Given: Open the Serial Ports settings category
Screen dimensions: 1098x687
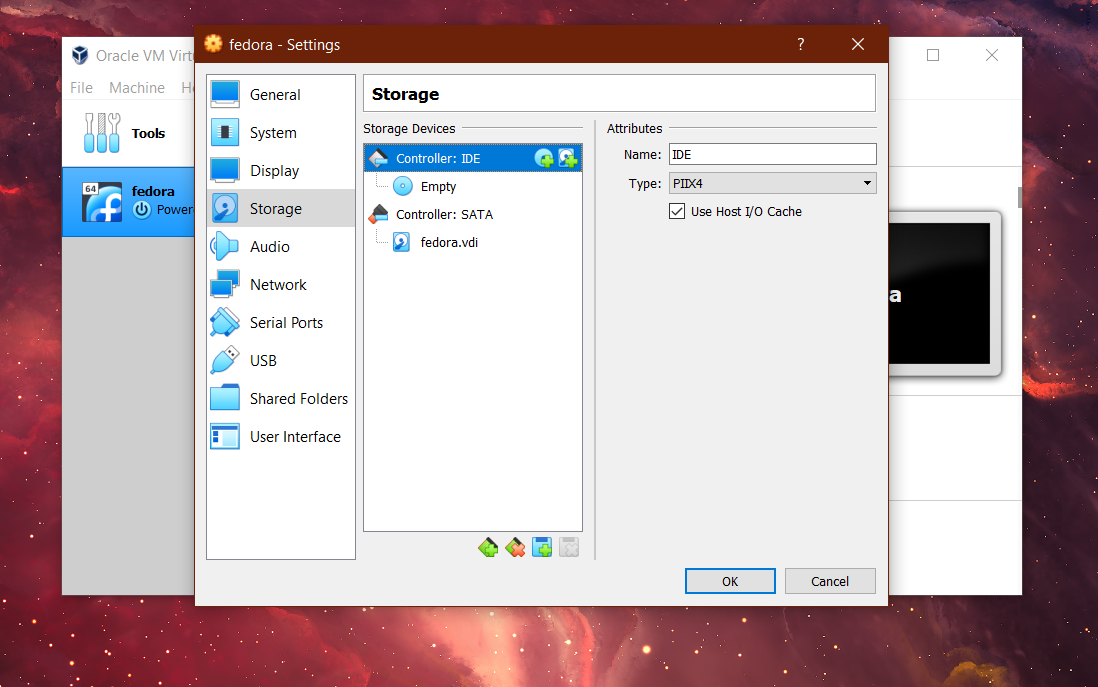Looking at the screenshot, I should click(x=281, y=322).
